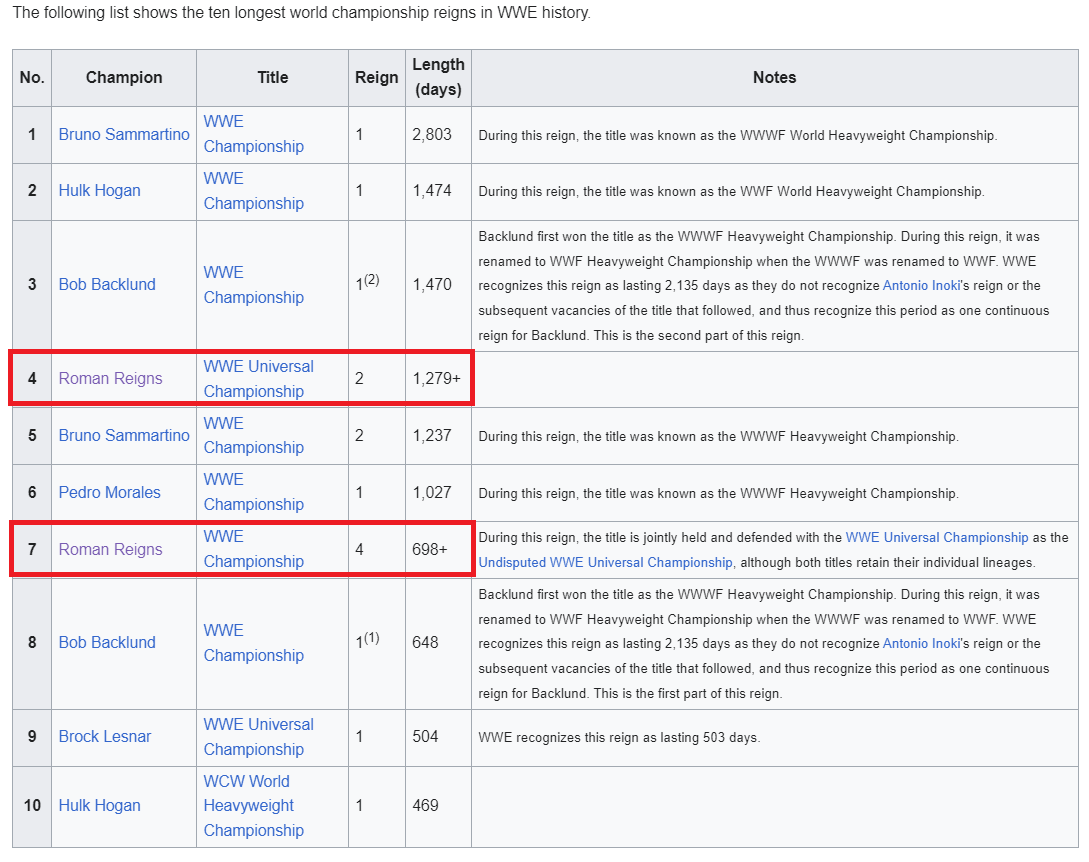The image size is (1089, 862).
Task: Open Bruno Sammartino link in row 1
Action: pyautogui.click(x=124, y=134)
